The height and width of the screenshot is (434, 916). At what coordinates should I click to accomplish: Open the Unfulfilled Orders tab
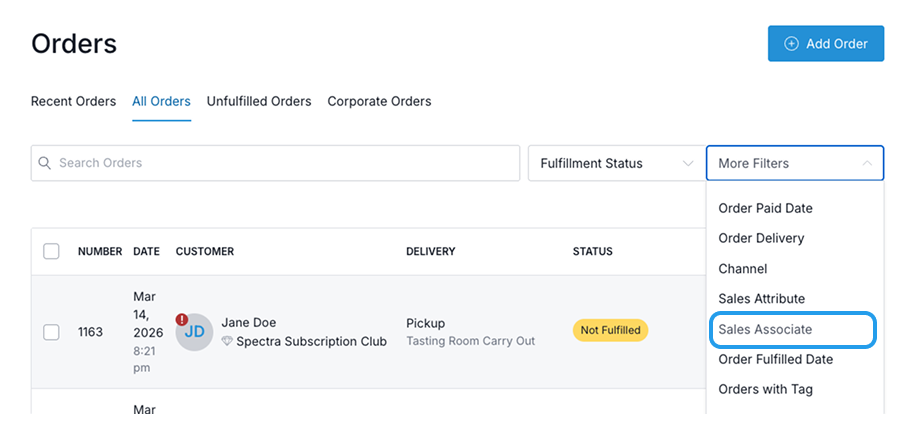click(x=259, y=101)
